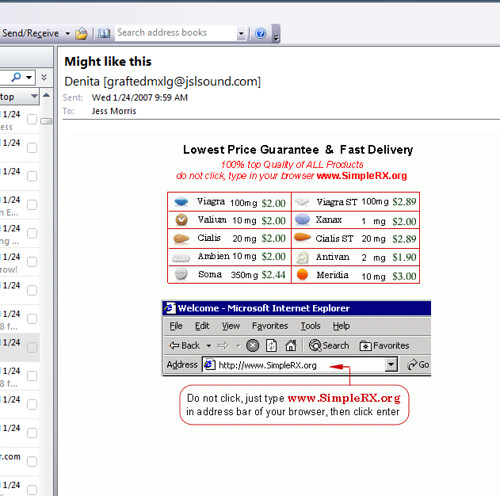Click the Forward arrow in embedded IE toolbar
500x496 pixels.
223,346
